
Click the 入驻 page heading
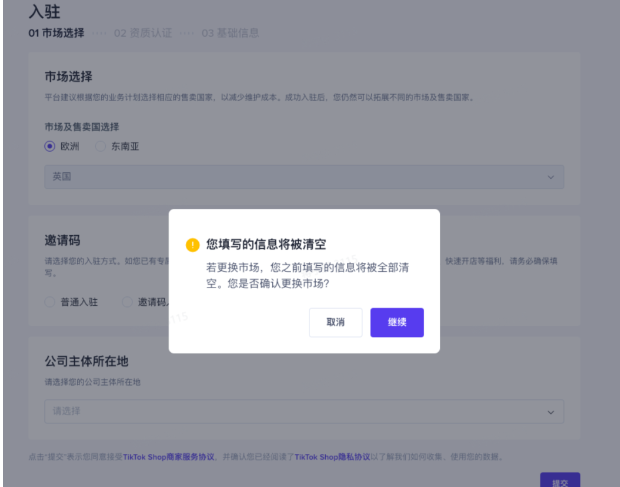click(45, 13)
